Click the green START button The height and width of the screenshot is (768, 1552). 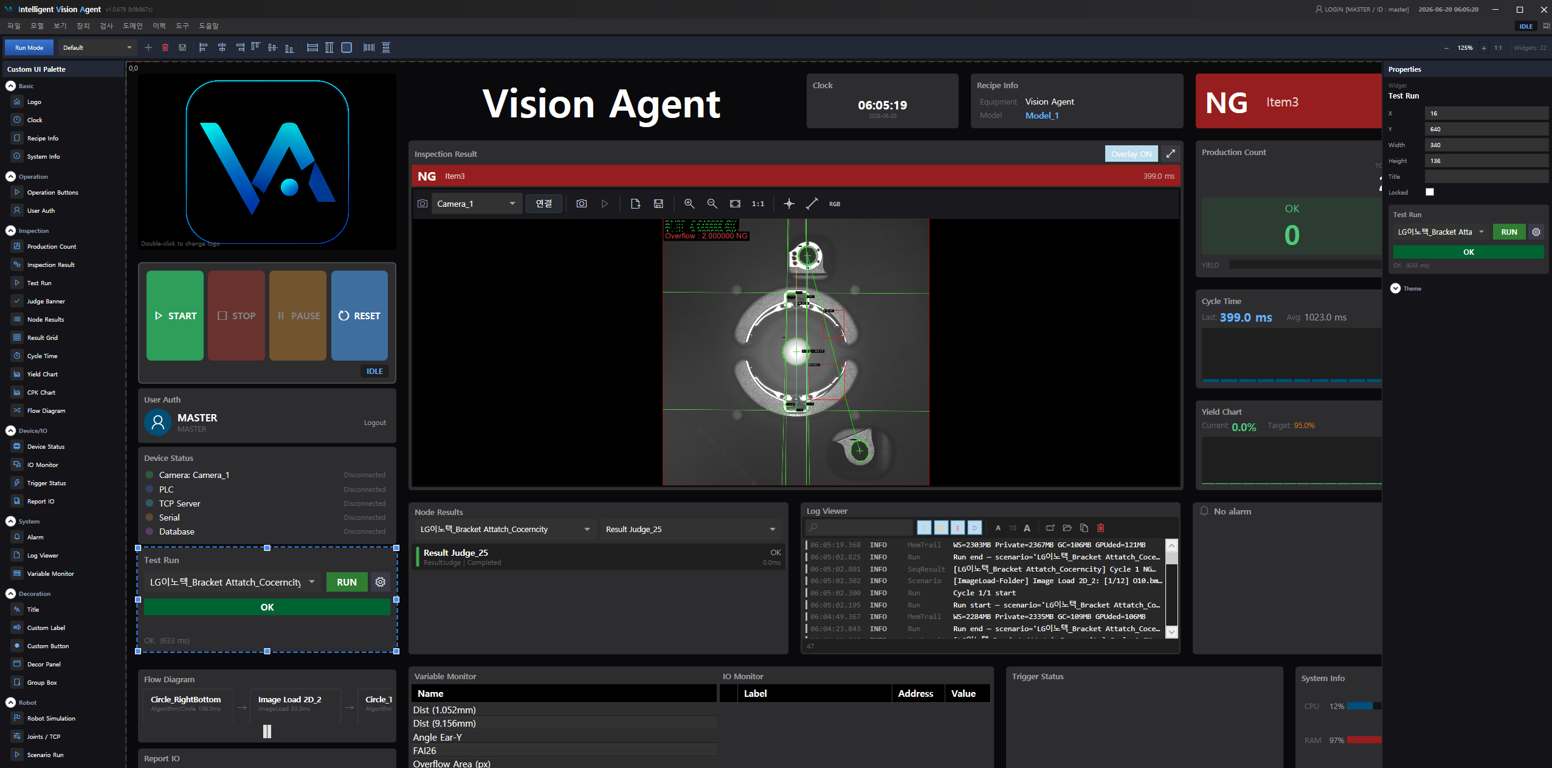pos(175,316)
